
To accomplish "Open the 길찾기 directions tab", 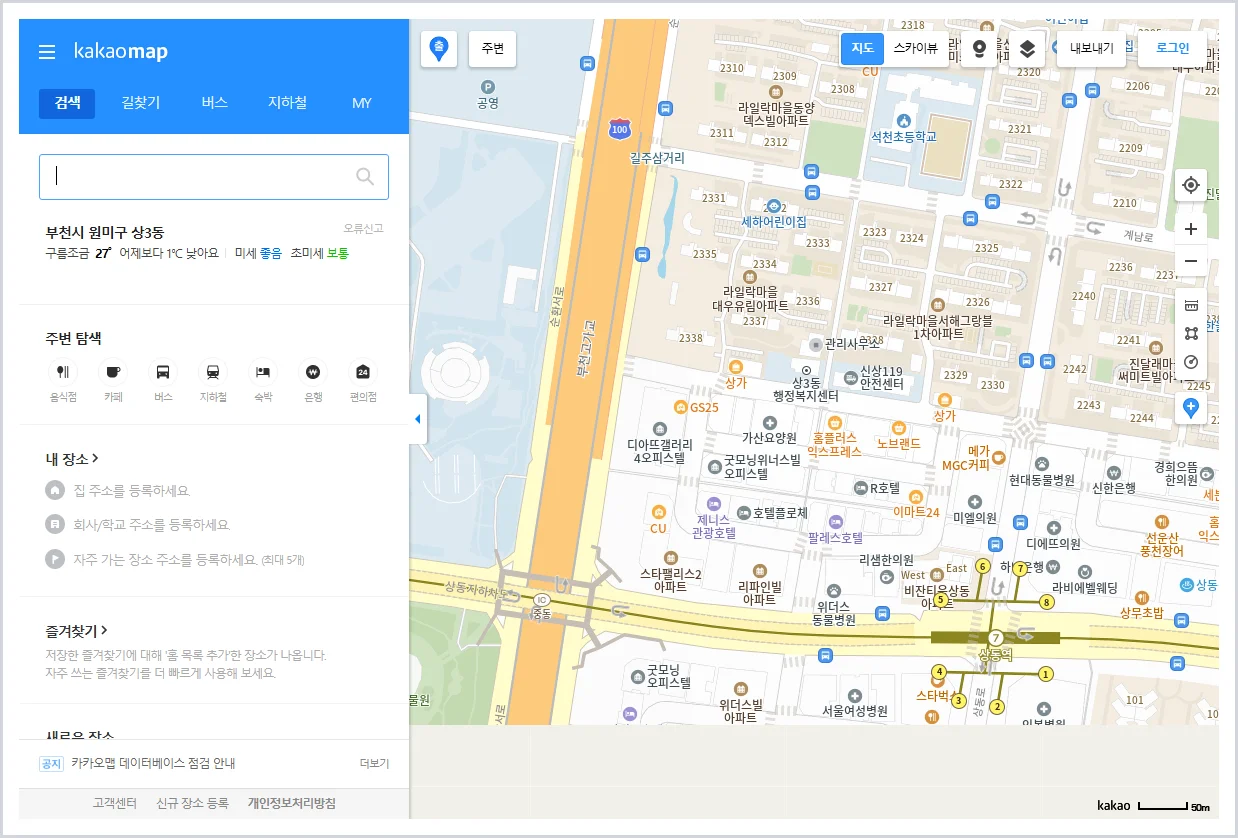I will [140, 103].
